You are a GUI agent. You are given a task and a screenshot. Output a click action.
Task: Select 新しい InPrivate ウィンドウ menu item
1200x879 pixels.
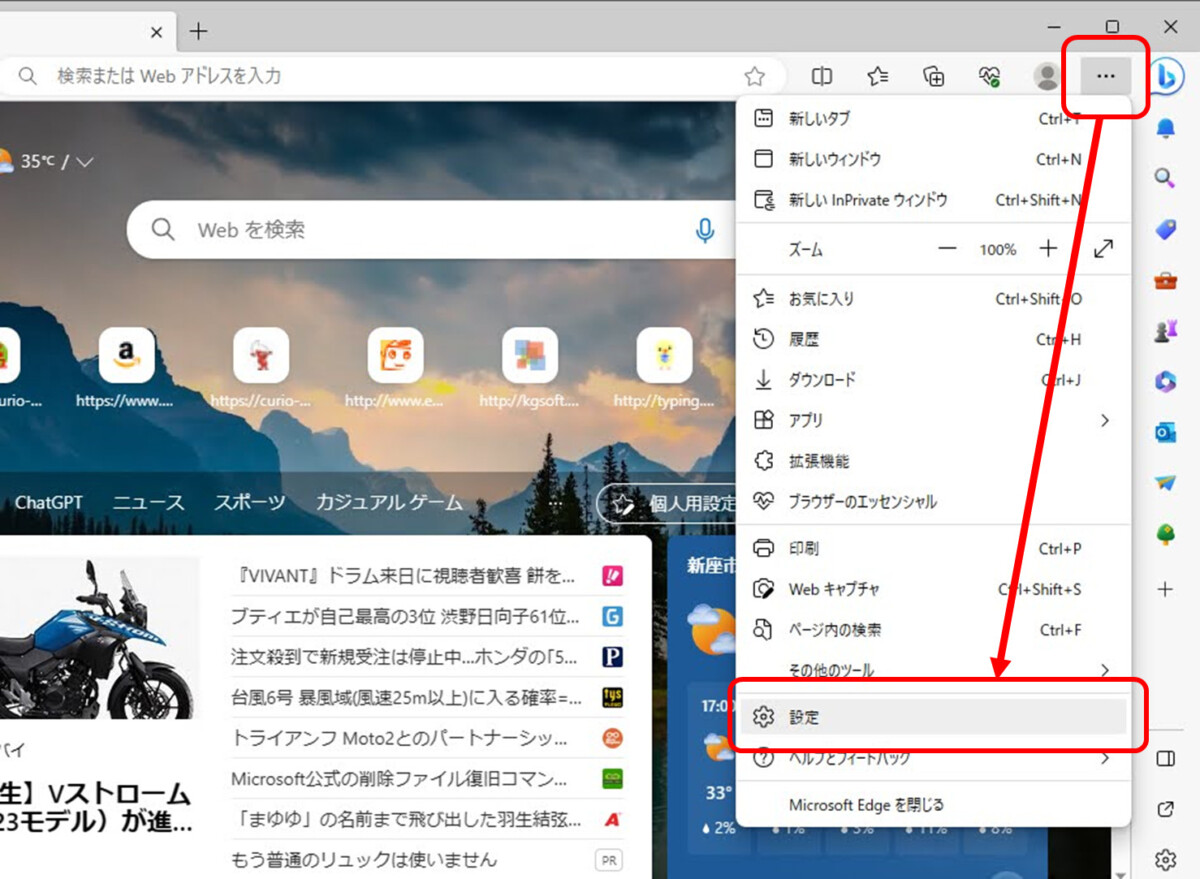pyautogui.click(x=933, y=200)
